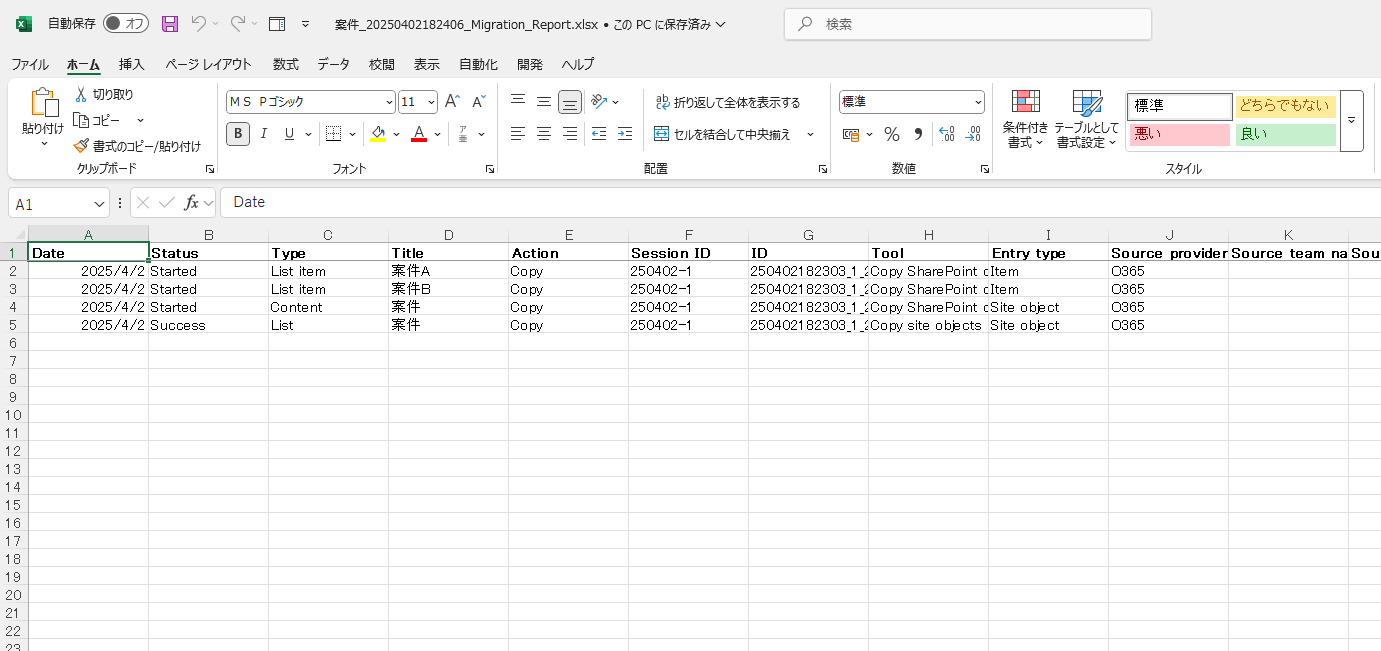Toggle bold formatting off
1381x651 pixels.
coord(237,133)
